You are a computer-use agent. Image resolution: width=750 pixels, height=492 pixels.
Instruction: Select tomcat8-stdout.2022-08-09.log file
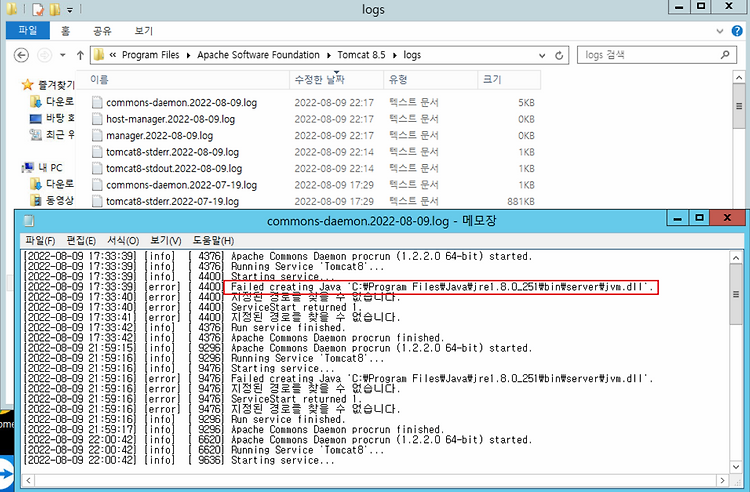[174, 169]
